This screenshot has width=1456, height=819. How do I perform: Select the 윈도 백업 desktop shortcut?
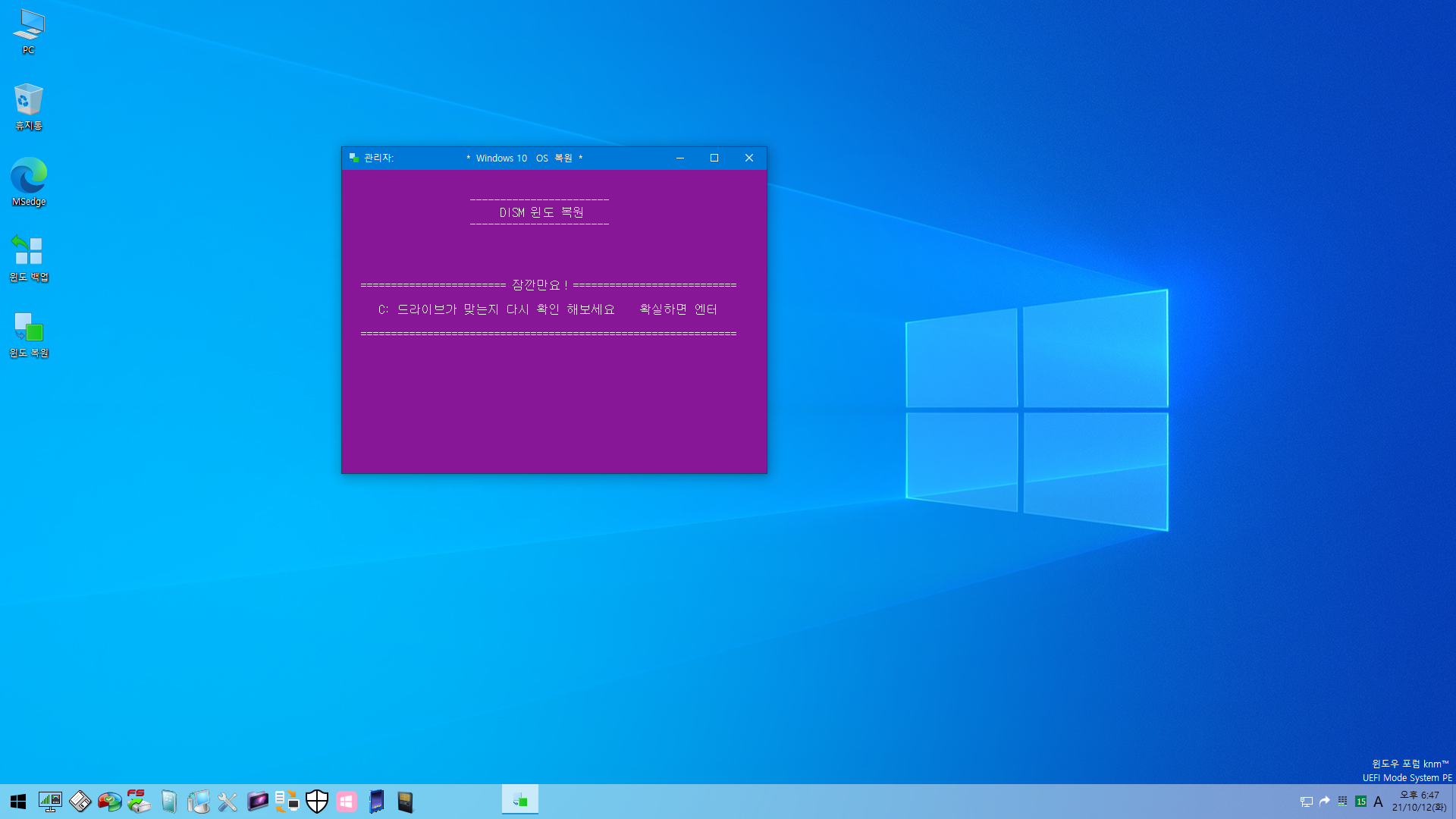coord(29,258)
